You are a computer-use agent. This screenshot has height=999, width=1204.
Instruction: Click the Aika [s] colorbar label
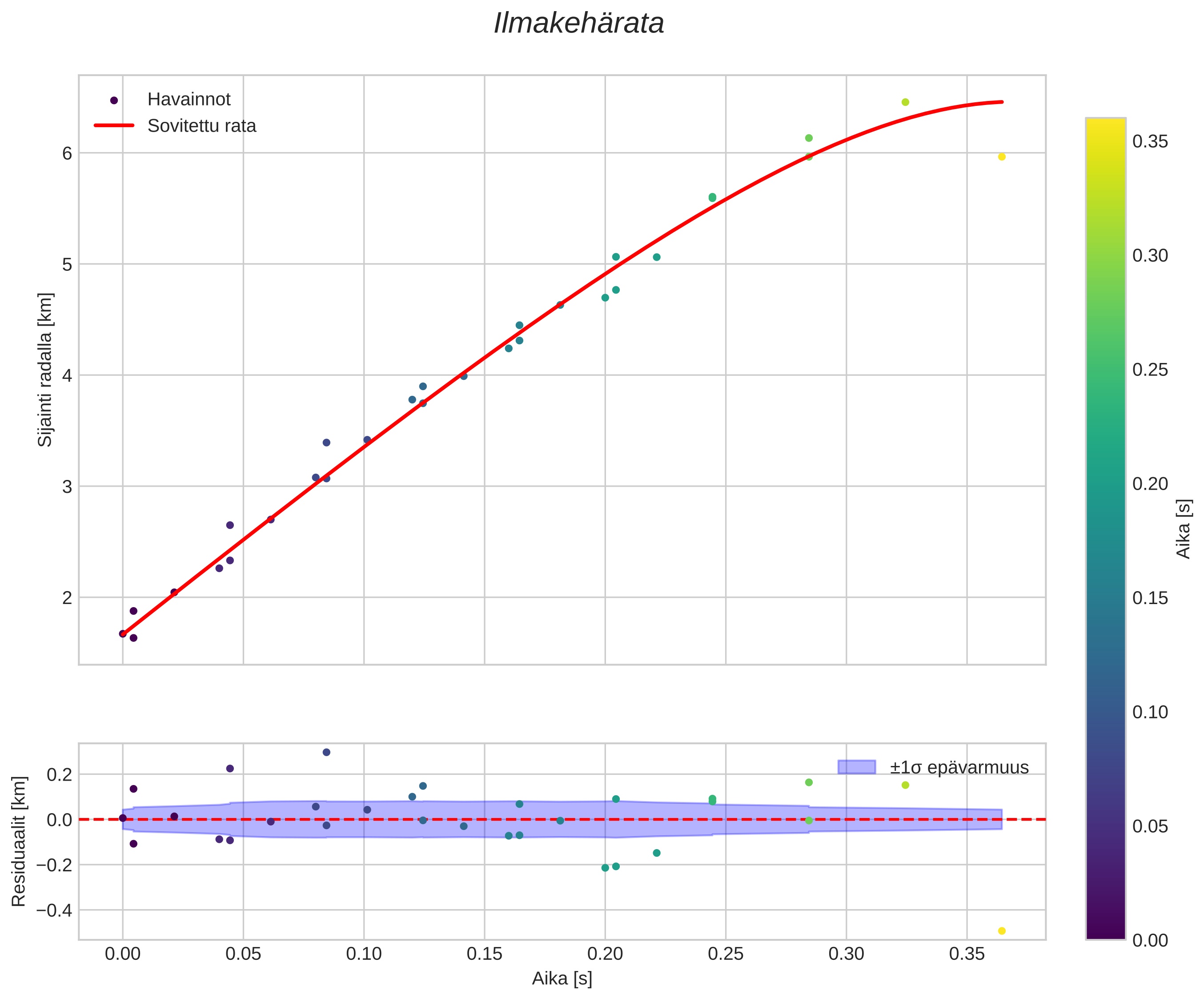[1184, 529]
